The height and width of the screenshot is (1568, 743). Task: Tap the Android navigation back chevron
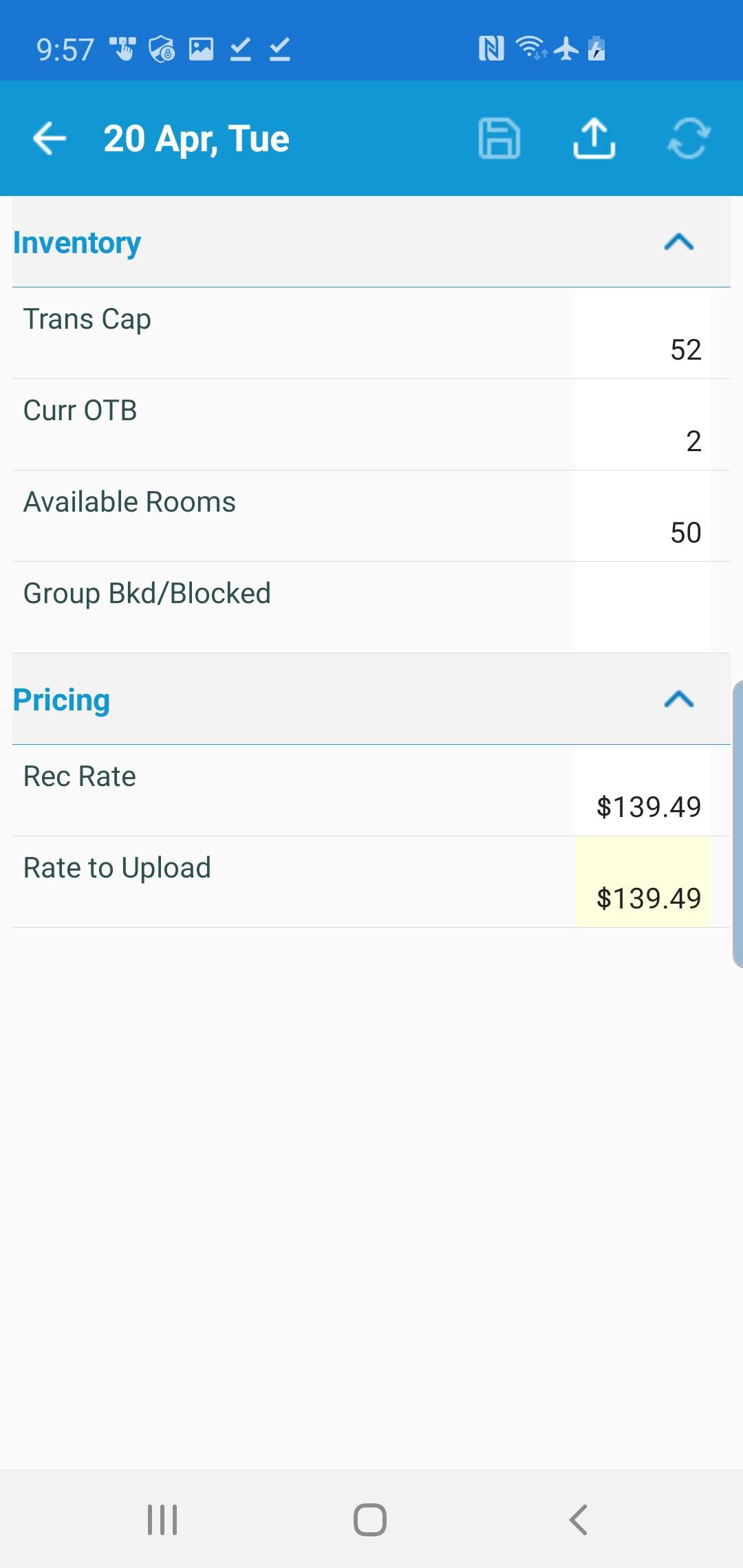coord(579,1520)
